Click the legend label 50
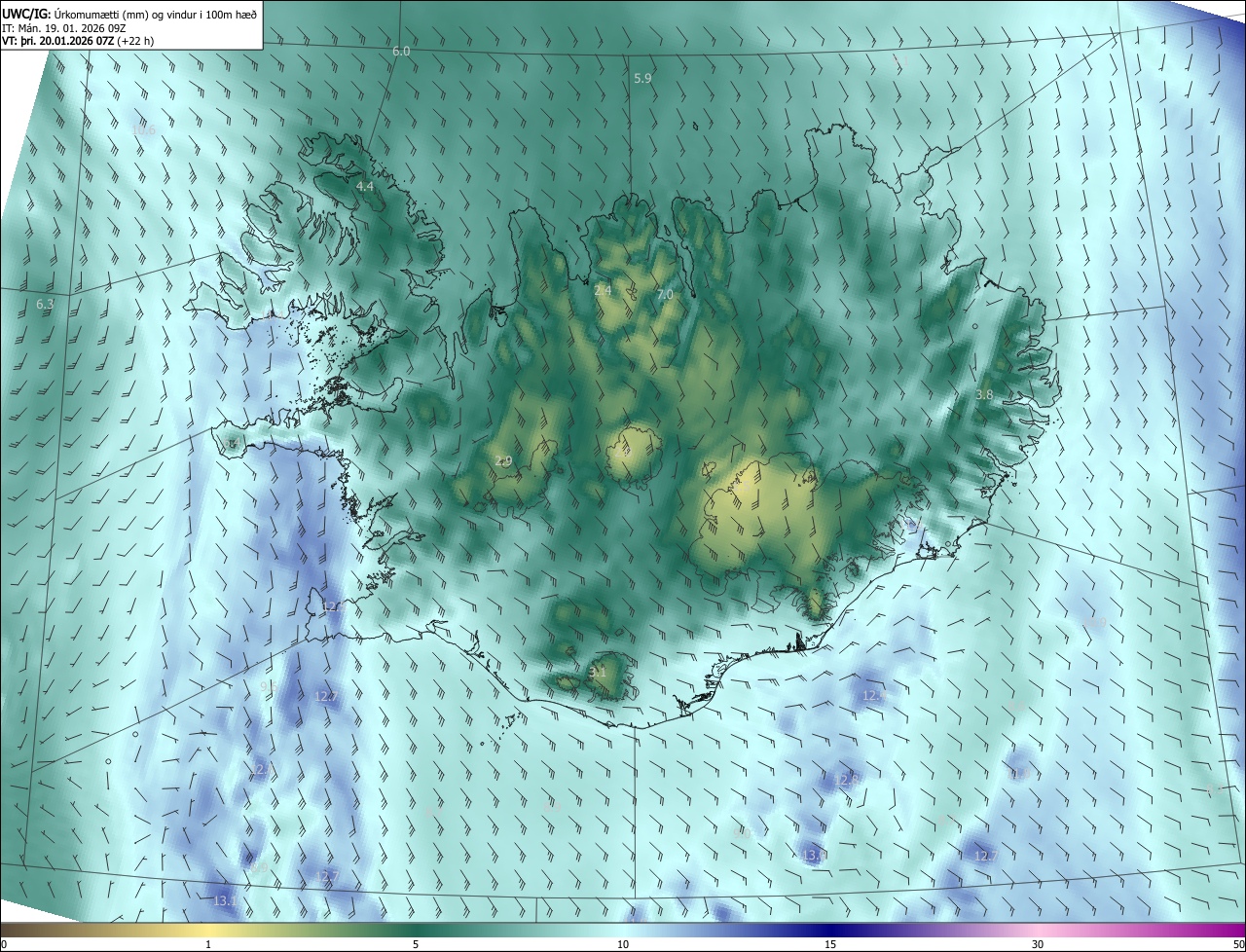 point(1238,944)
